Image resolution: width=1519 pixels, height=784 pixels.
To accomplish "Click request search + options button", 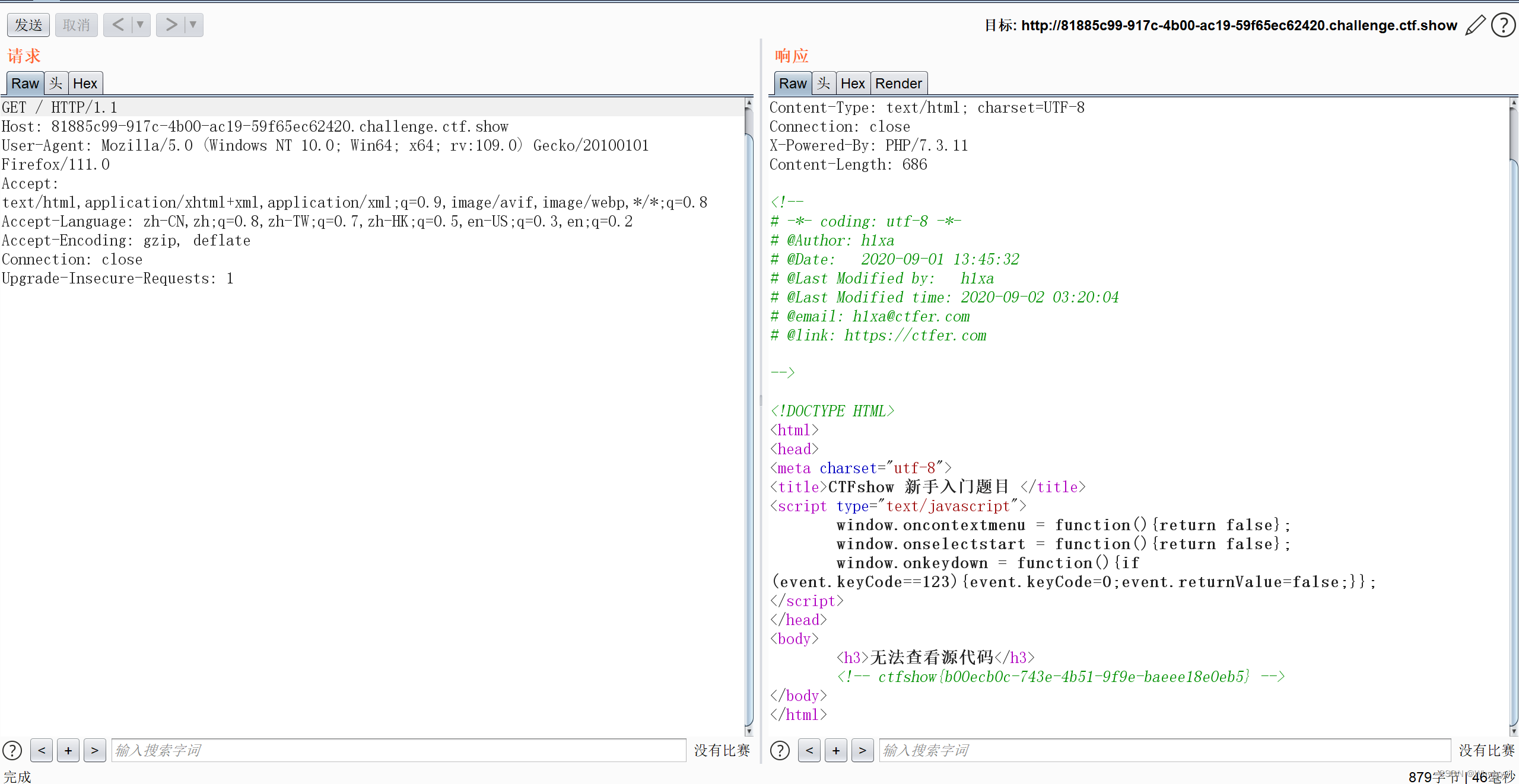I will (68, 751).
